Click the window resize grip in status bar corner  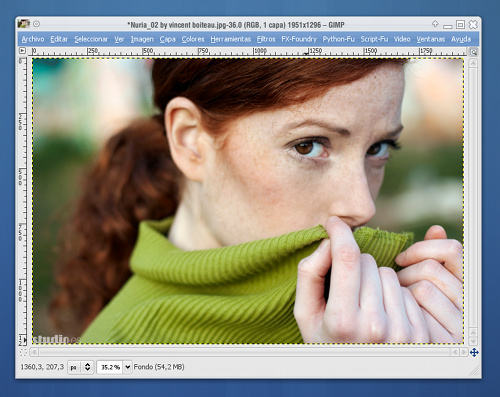point(474,371)
